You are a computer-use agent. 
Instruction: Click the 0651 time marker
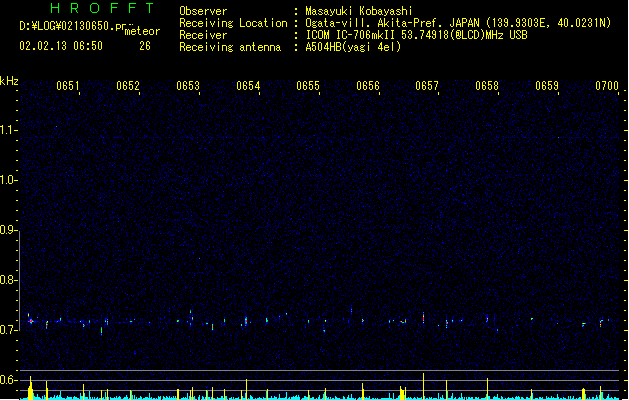click(x=68, y=86)
